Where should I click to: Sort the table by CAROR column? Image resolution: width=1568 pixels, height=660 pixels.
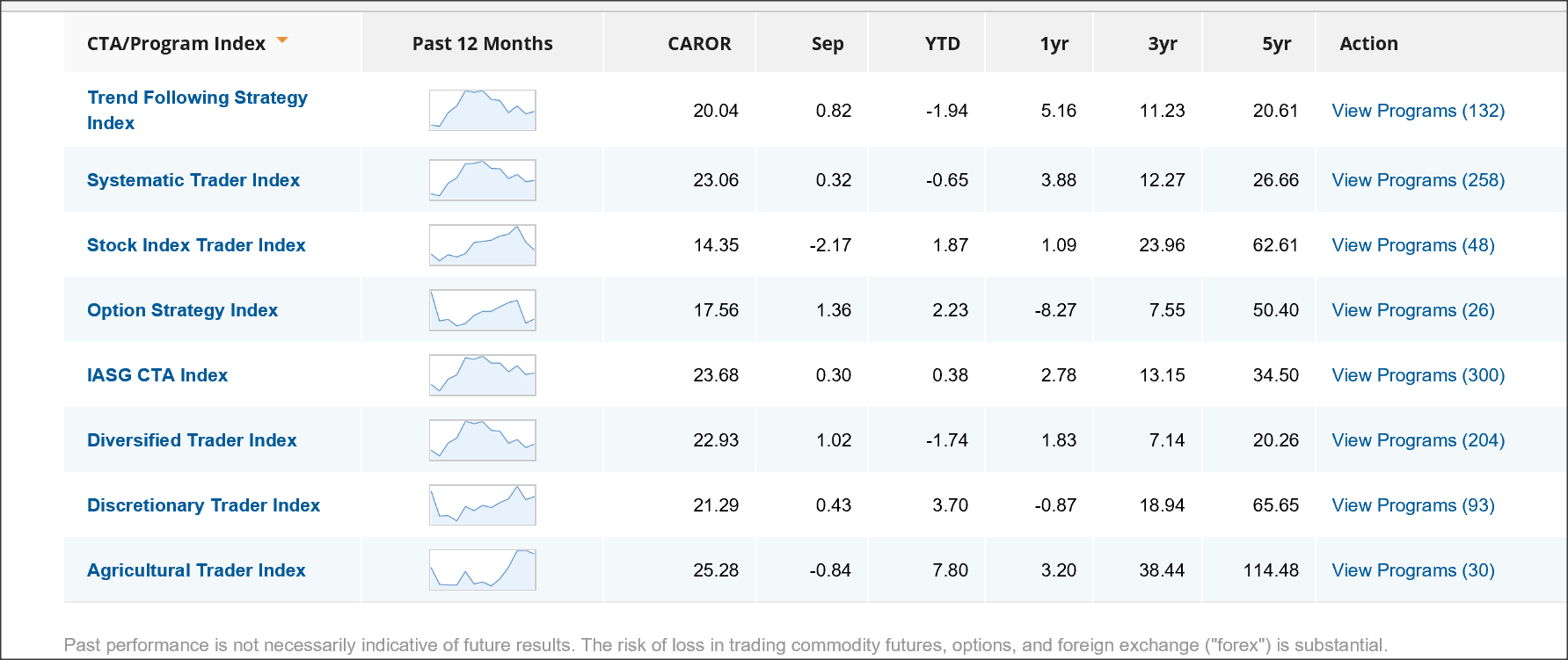tap(699, 44)
